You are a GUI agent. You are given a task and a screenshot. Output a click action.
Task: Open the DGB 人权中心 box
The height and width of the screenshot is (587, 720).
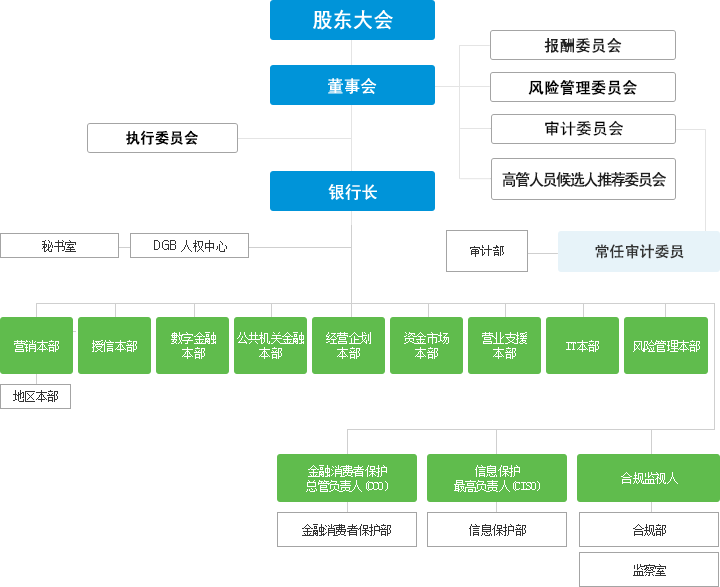189,245
